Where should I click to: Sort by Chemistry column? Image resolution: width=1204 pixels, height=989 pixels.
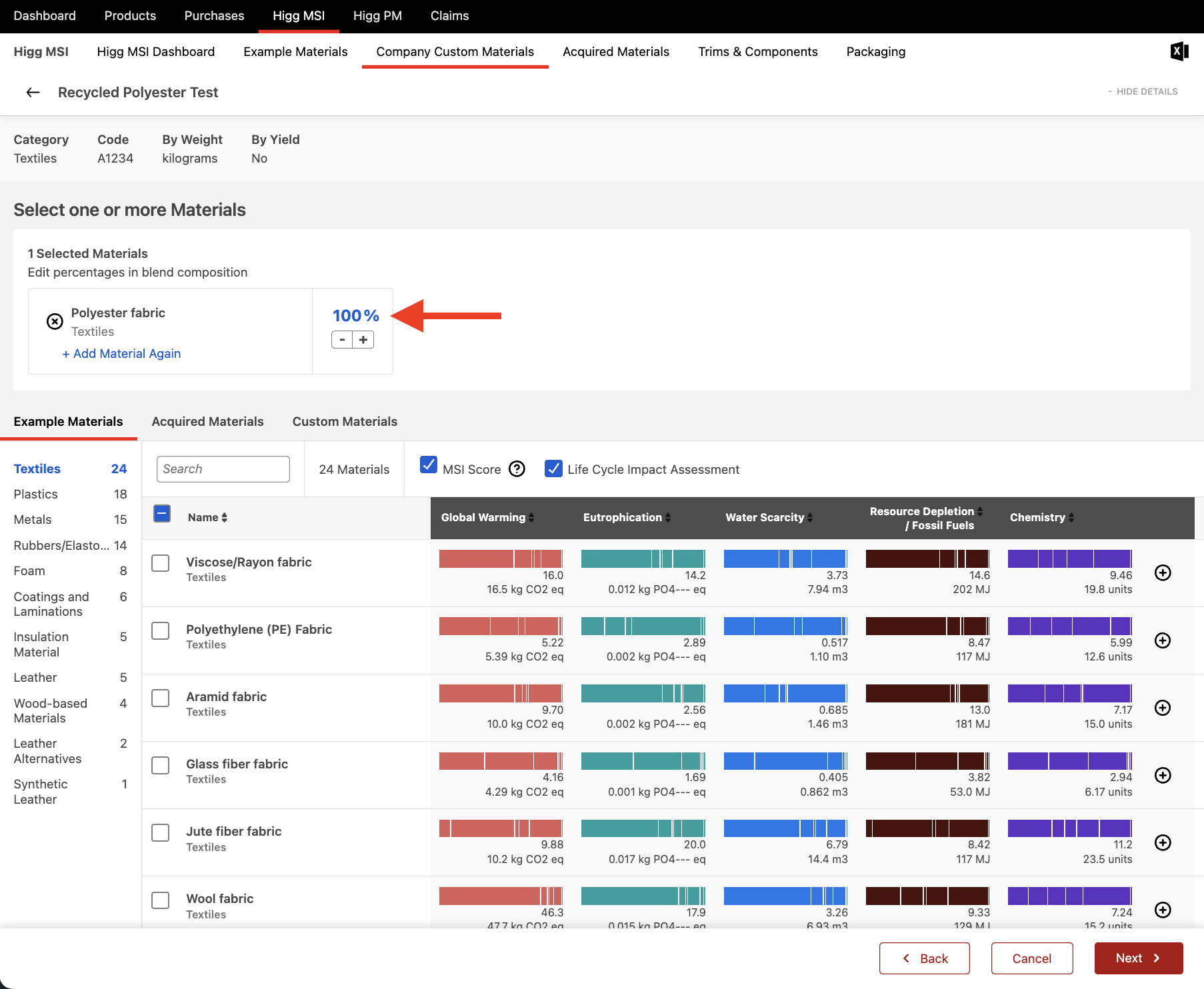(x=1041, y=517)
